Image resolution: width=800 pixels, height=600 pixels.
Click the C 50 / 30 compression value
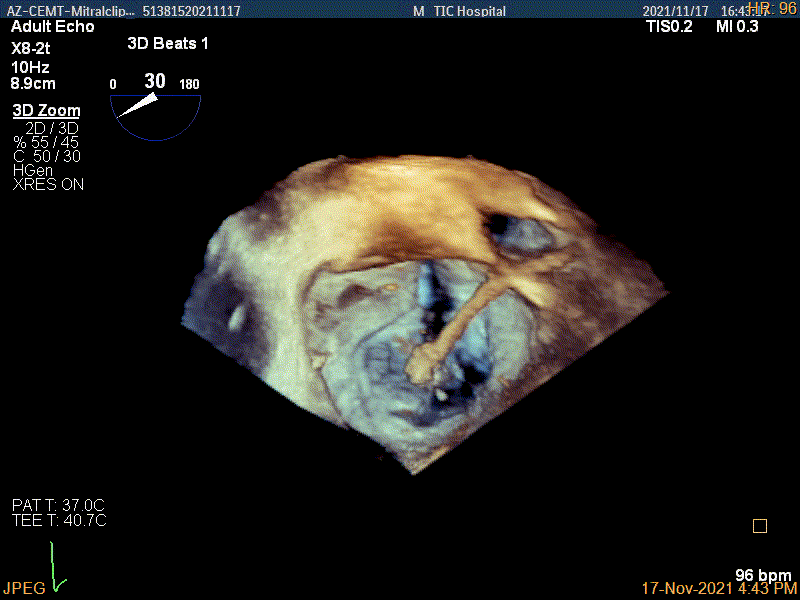(x=47, y=156)
